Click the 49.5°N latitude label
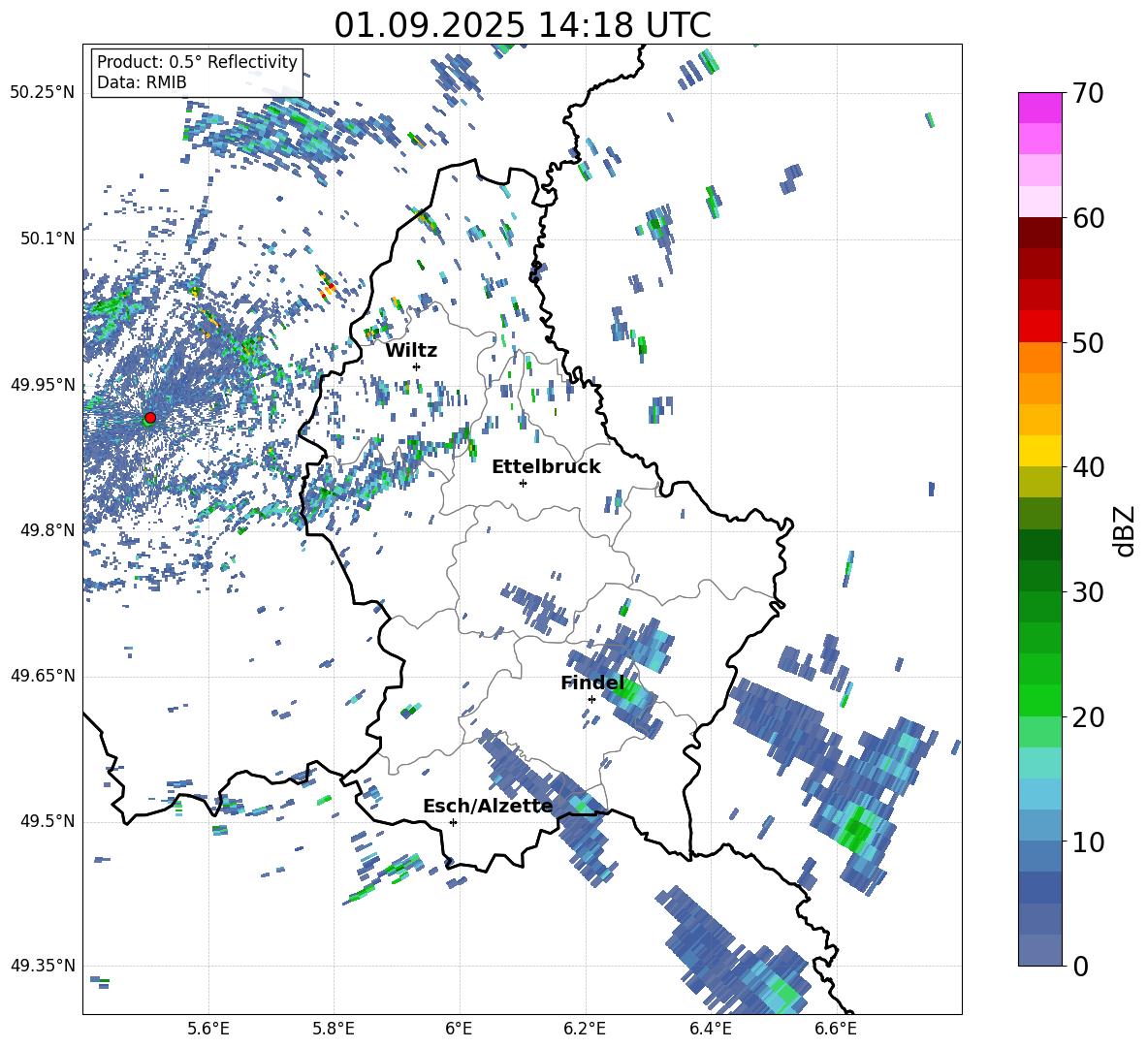 pyautogui.click(x=48, y=821)
